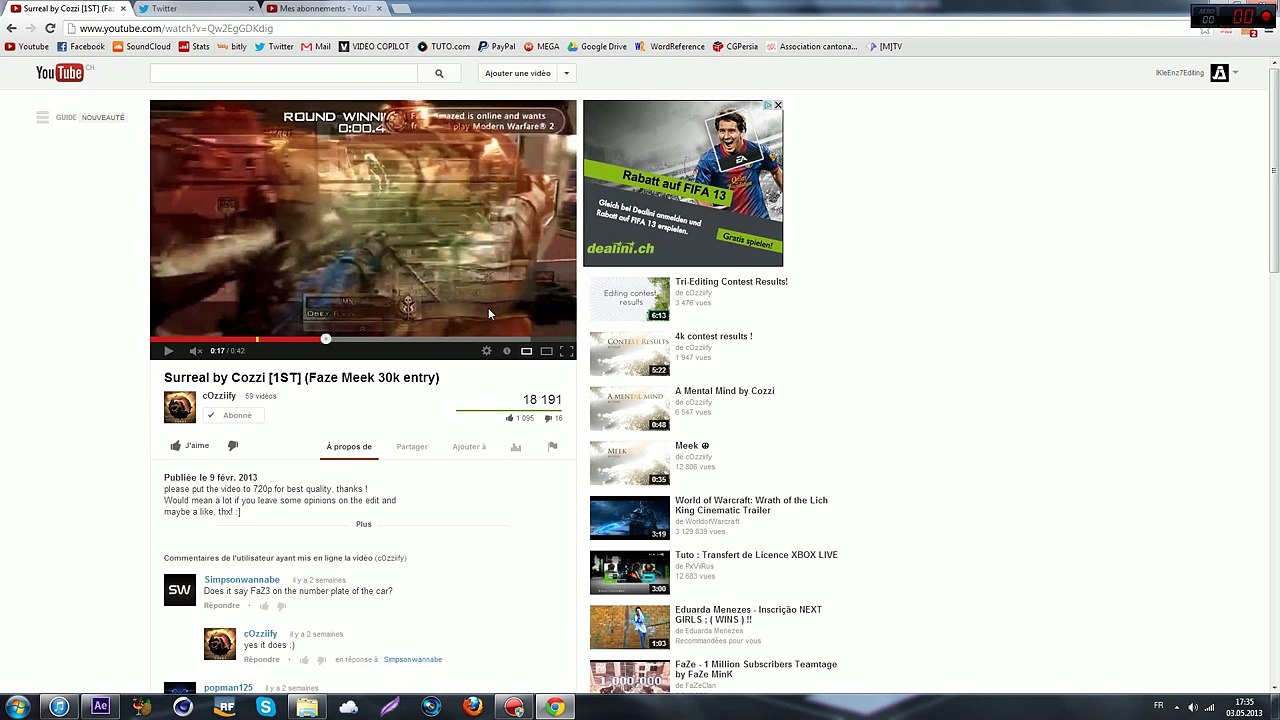The image size is (1280, 720).
Task: Switch to Mes abonnements browser tab
Action: [324, 8]
